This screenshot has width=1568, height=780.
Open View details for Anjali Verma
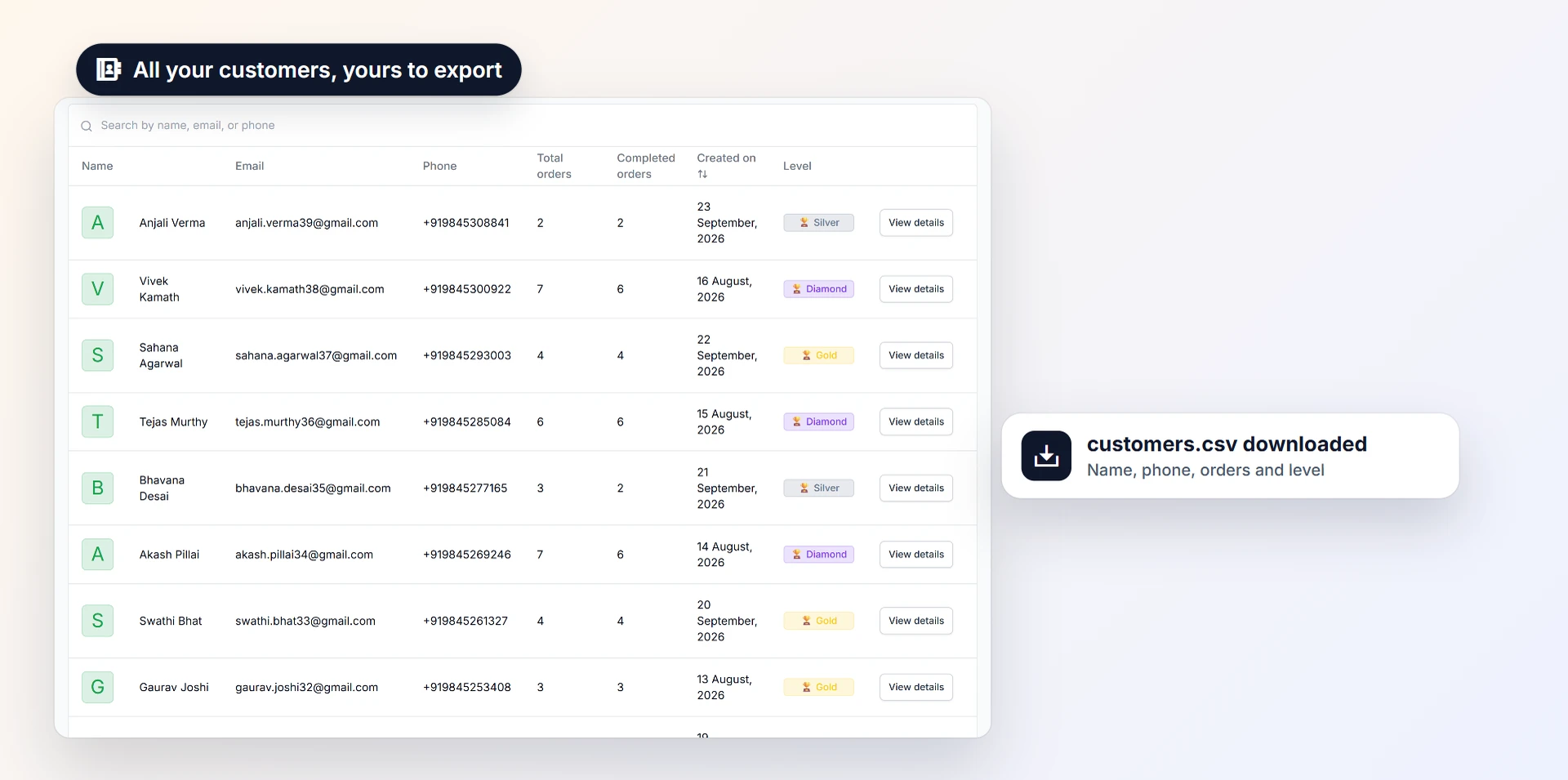916,223
